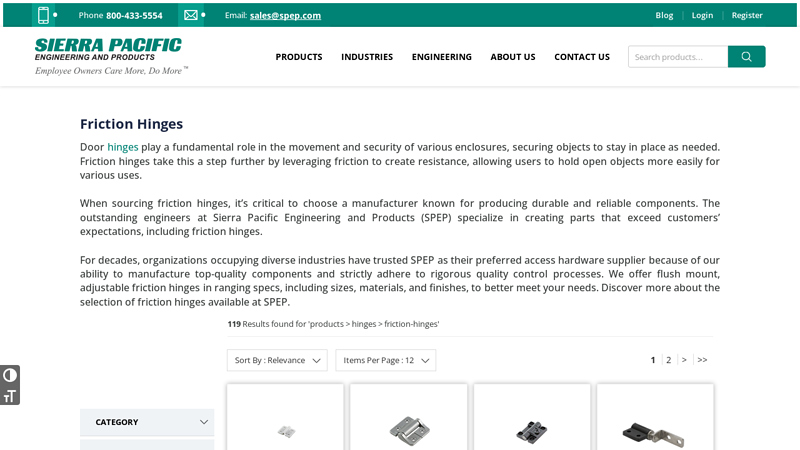Click into the Search products field
The image size is (800, 450).
point(678,57)
